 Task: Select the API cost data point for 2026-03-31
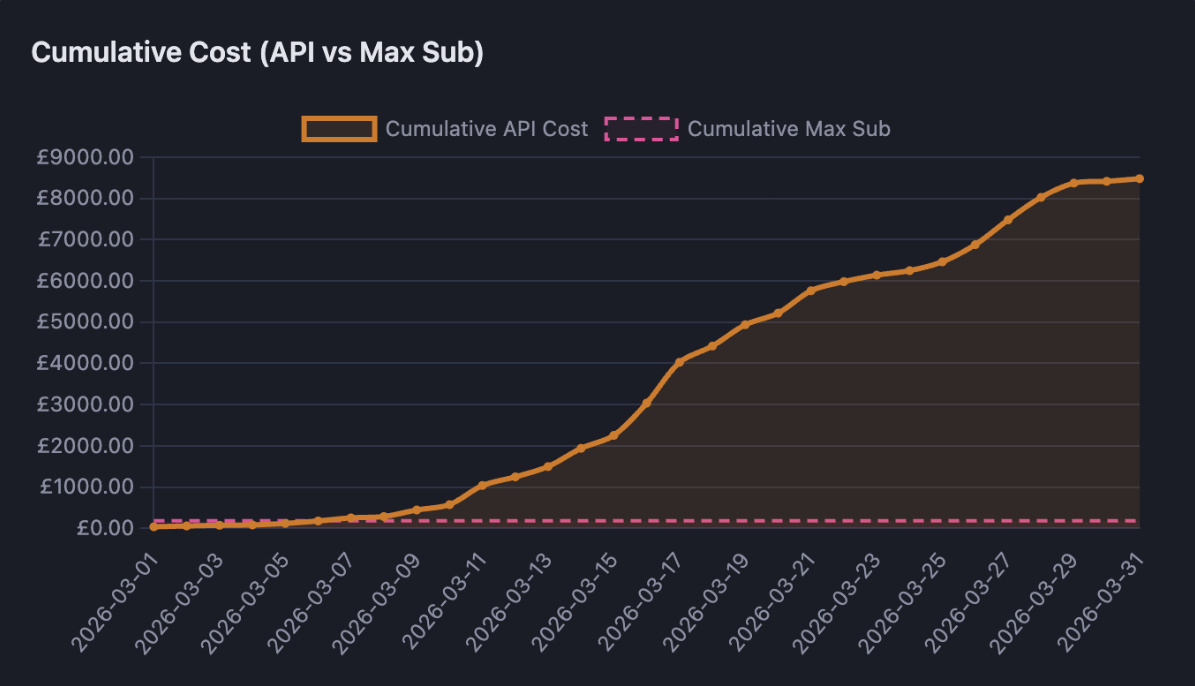tap(1139, 179)
